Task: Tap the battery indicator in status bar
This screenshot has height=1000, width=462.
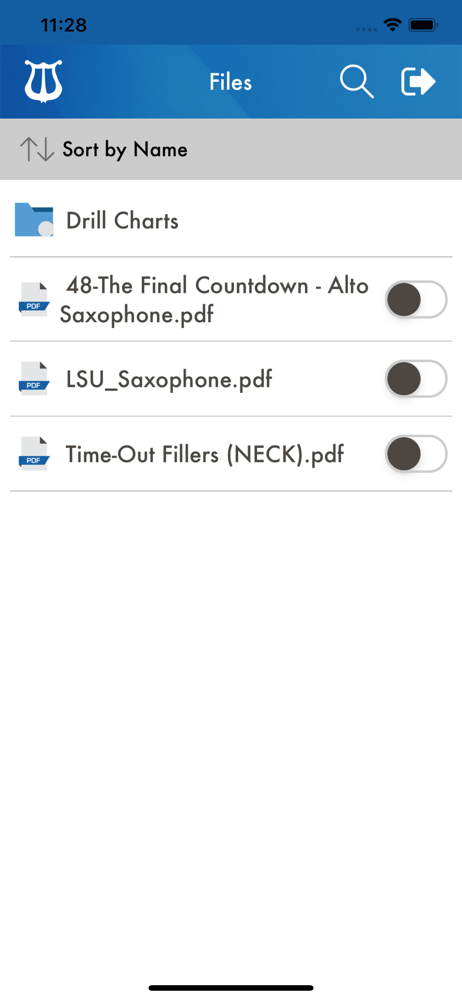Action: tap(423, 26)
